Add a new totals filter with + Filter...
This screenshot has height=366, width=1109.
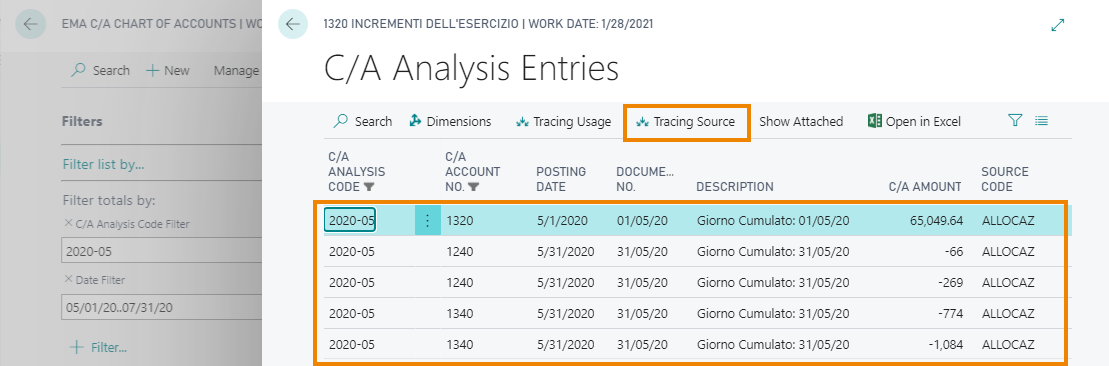(98, 348)
